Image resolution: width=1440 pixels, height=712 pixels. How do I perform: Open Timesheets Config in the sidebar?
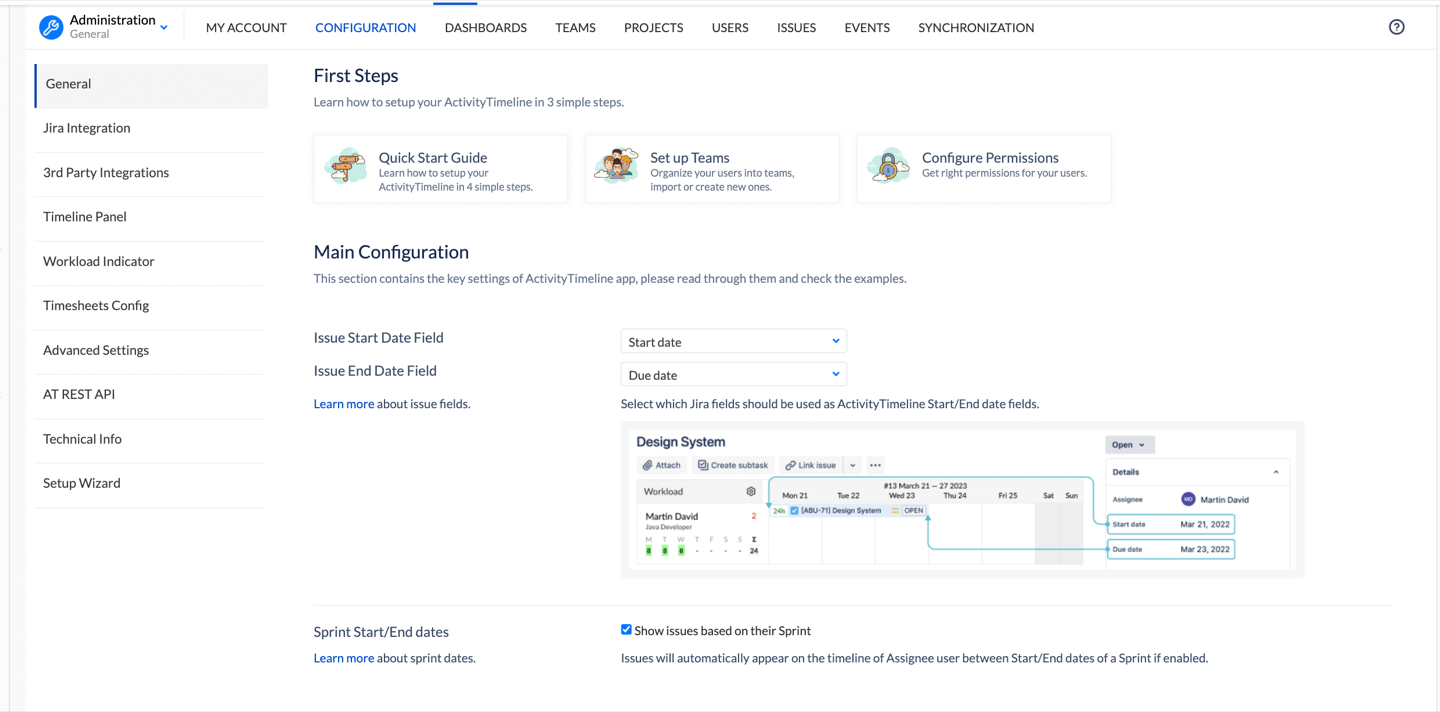tap(96, 305)
